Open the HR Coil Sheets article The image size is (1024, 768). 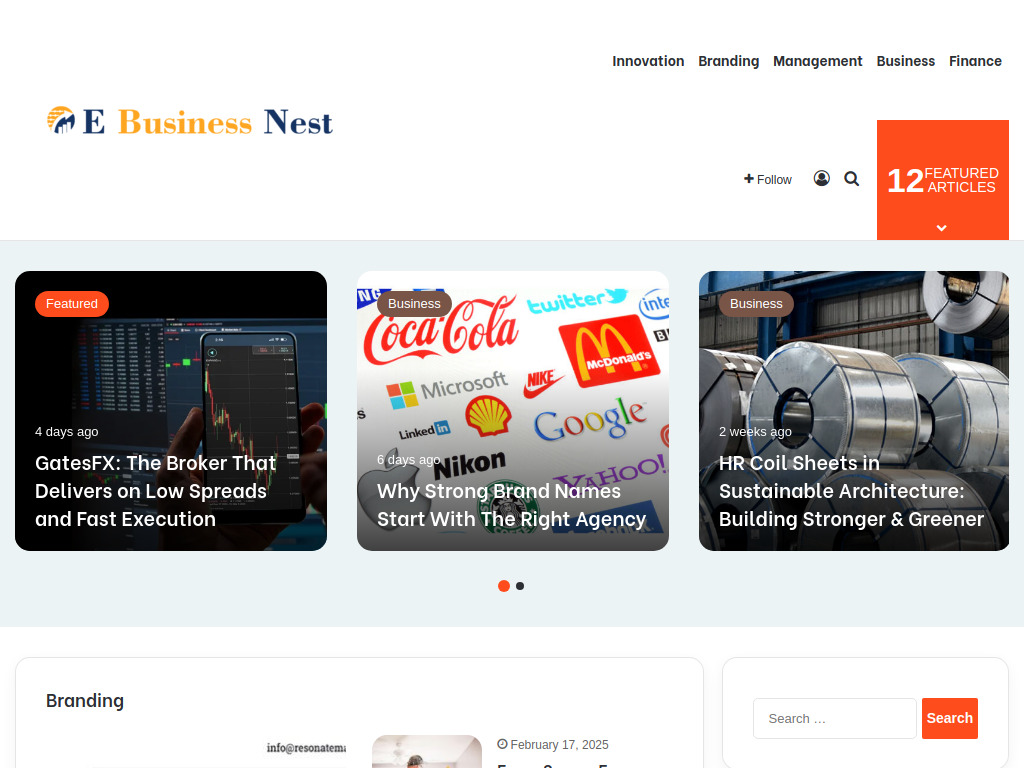tap(851, 491)
